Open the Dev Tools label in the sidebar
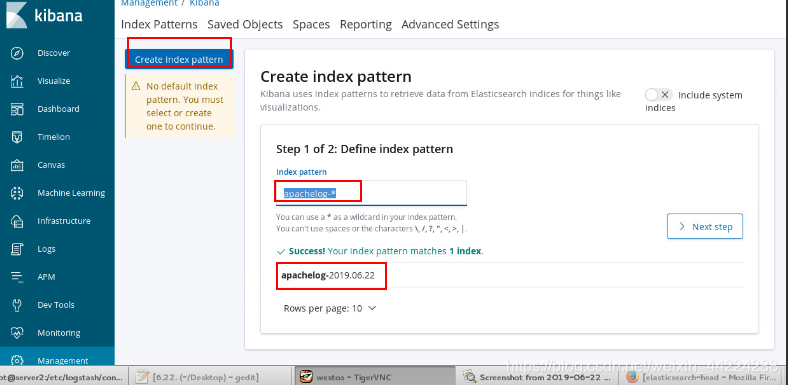The image size is (788, 385). pyautogui.click(x=56, y=305)
